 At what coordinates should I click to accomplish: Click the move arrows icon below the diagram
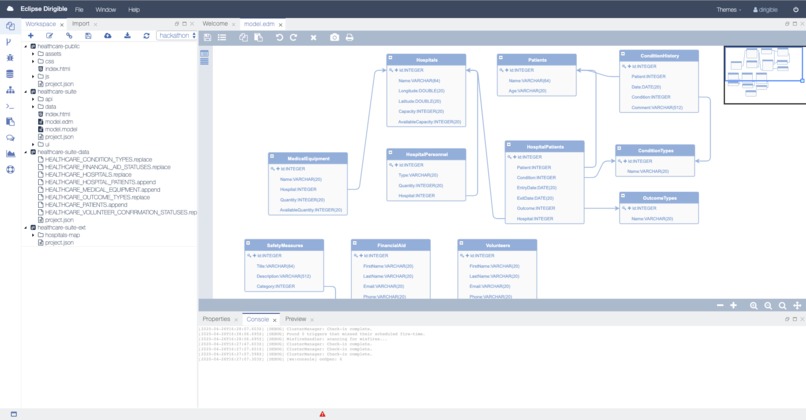797,305
